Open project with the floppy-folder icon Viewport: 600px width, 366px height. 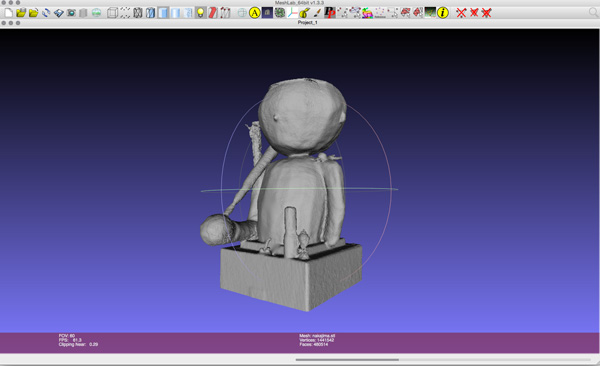[21, 13]
